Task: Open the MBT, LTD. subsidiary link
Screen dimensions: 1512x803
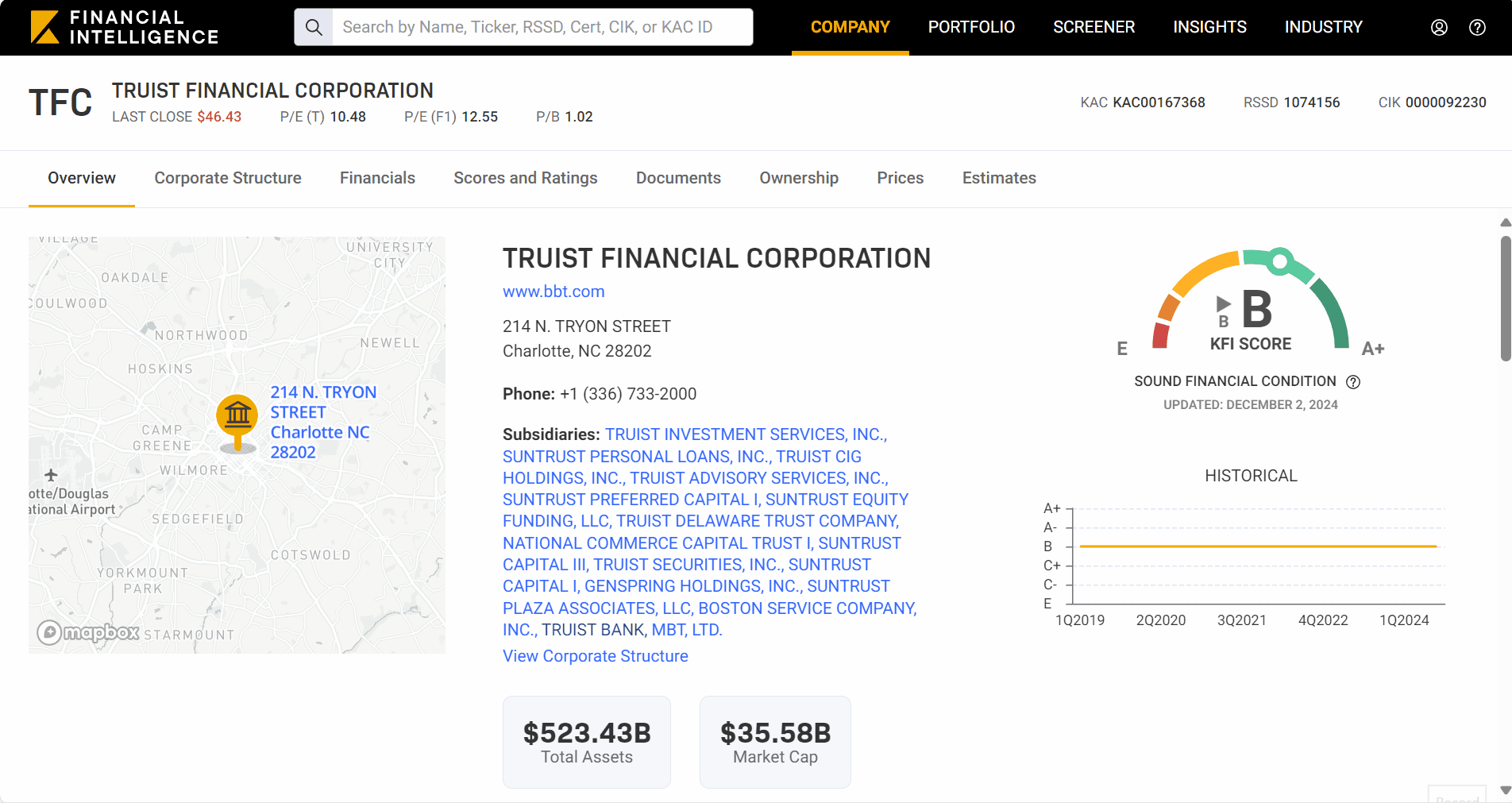Action: (x=687, y=630)
